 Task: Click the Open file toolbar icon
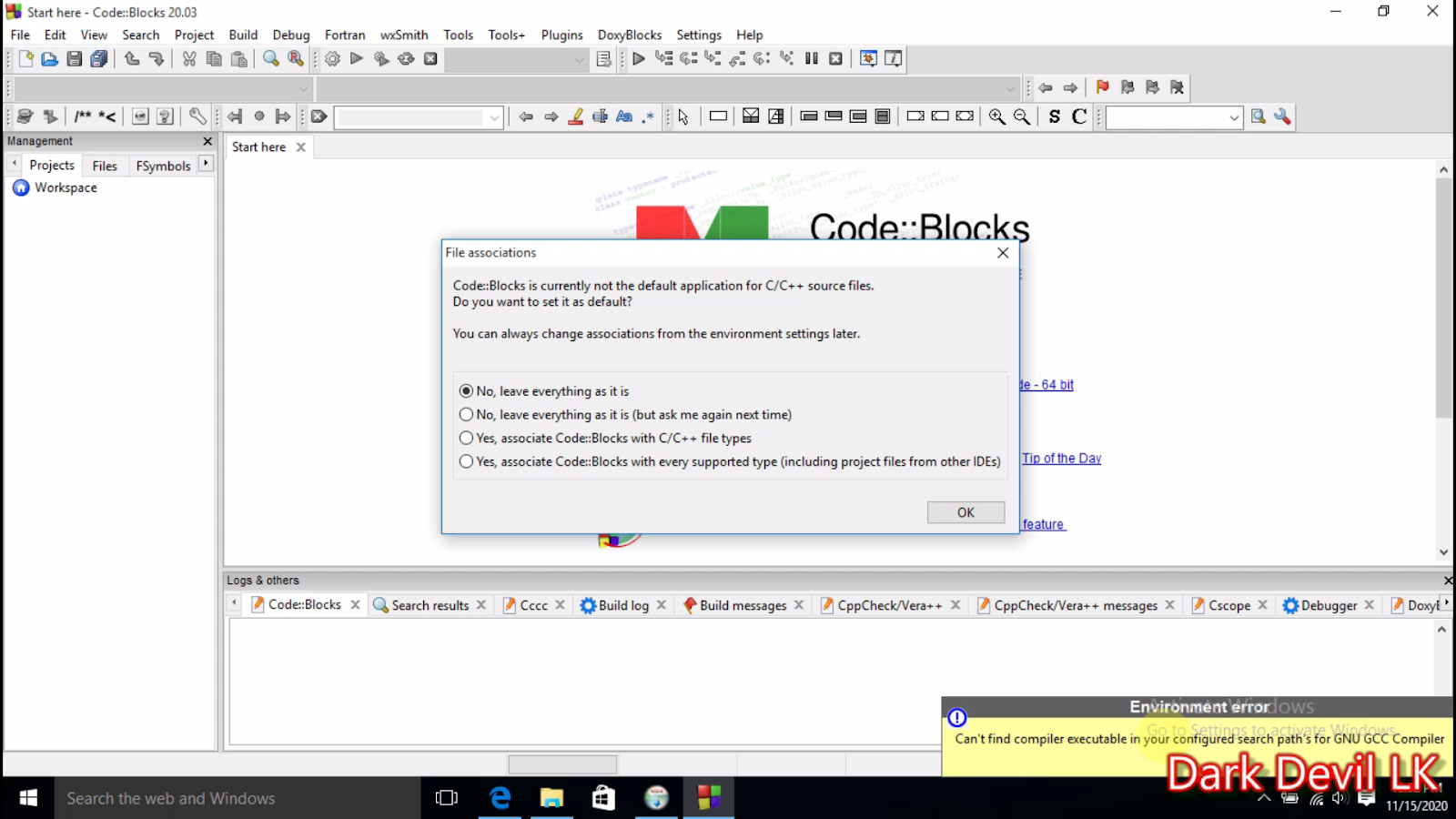pyautogui.click(x=50, y=59)
